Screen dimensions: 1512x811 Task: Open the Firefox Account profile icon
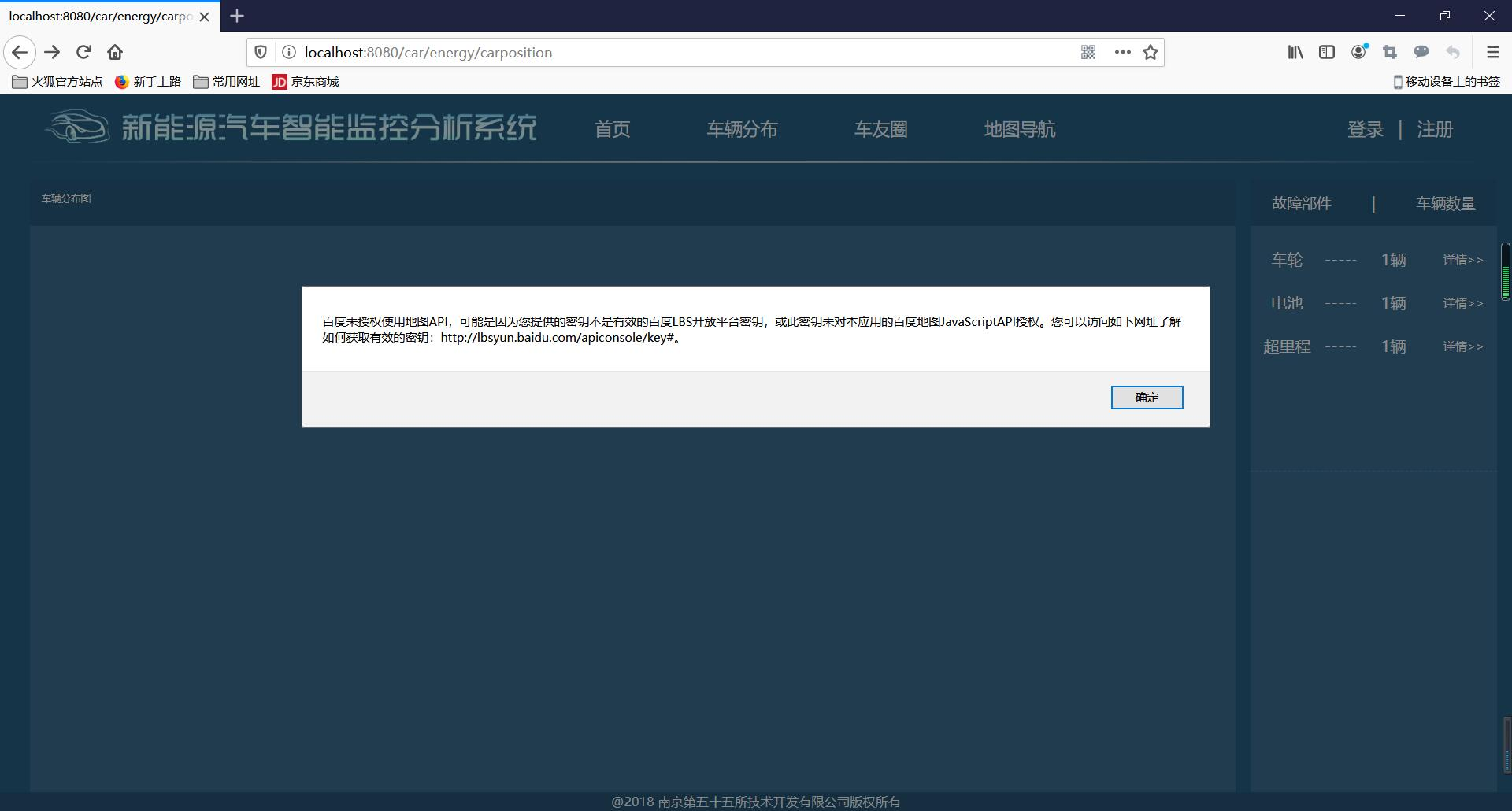[1358, 52]
